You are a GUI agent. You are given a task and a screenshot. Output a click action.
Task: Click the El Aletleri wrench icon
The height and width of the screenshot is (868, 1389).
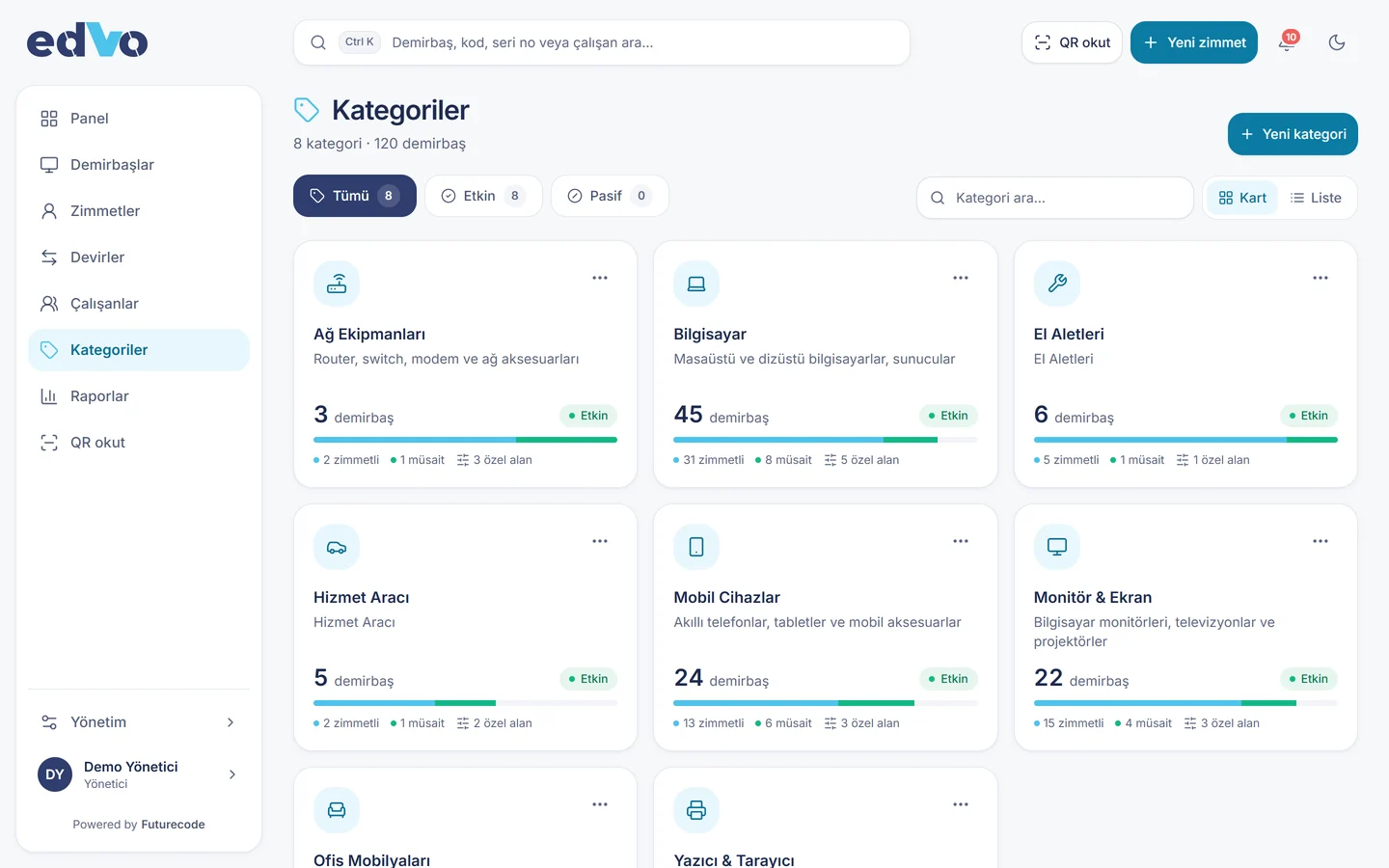click(x=1057, y=284)
